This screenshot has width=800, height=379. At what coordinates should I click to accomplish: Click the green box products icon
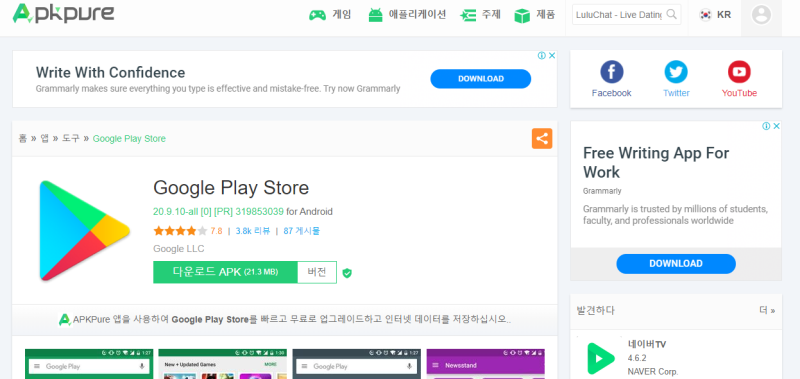tap(522, 15)
